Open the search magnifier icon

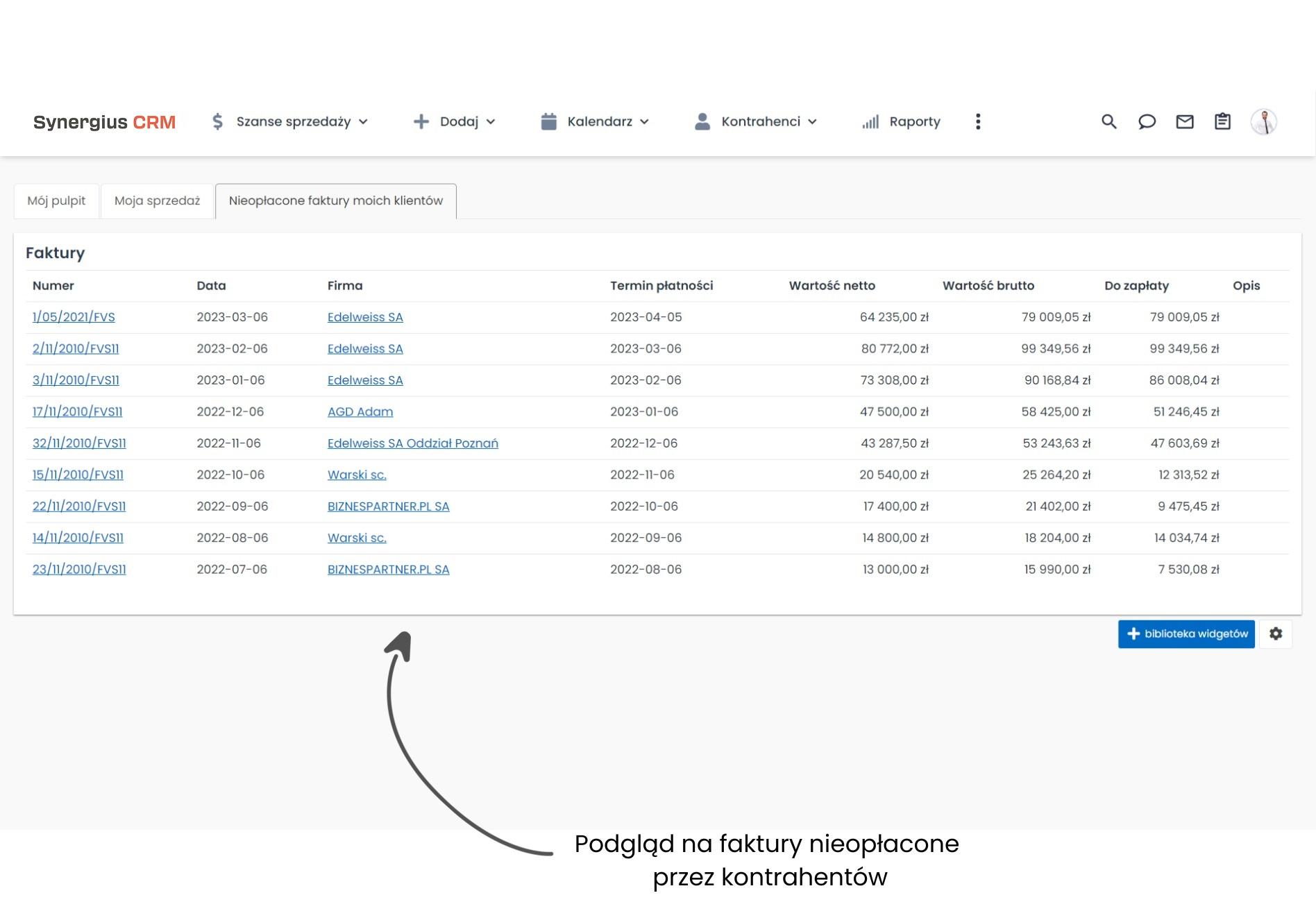[x=1108, y=122]
